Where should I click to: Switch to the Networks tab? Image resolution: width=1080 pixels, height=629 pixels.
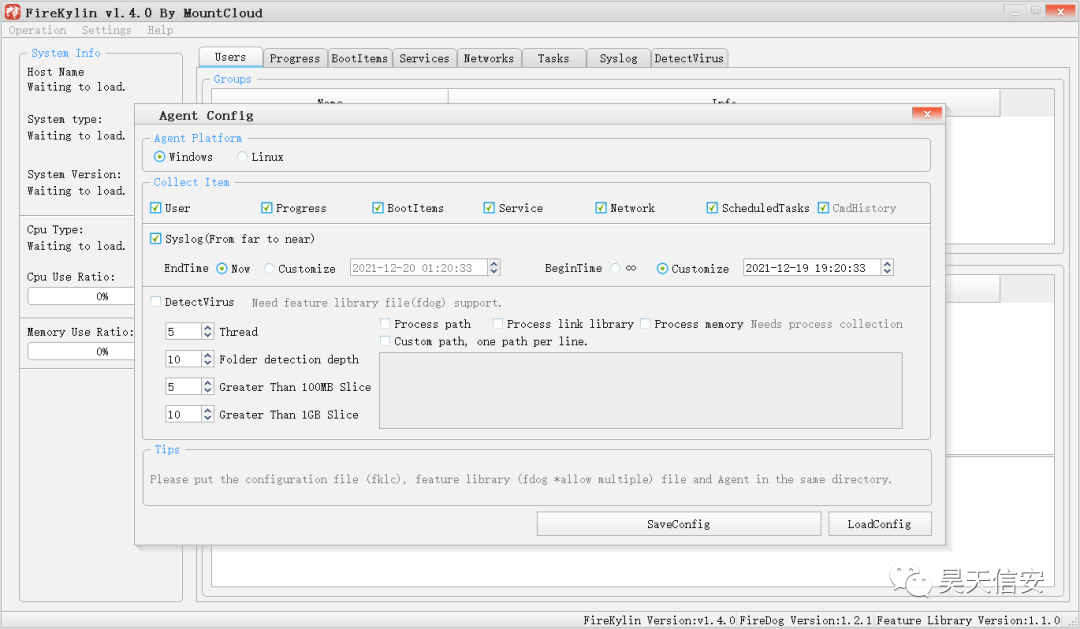point(488,59)
